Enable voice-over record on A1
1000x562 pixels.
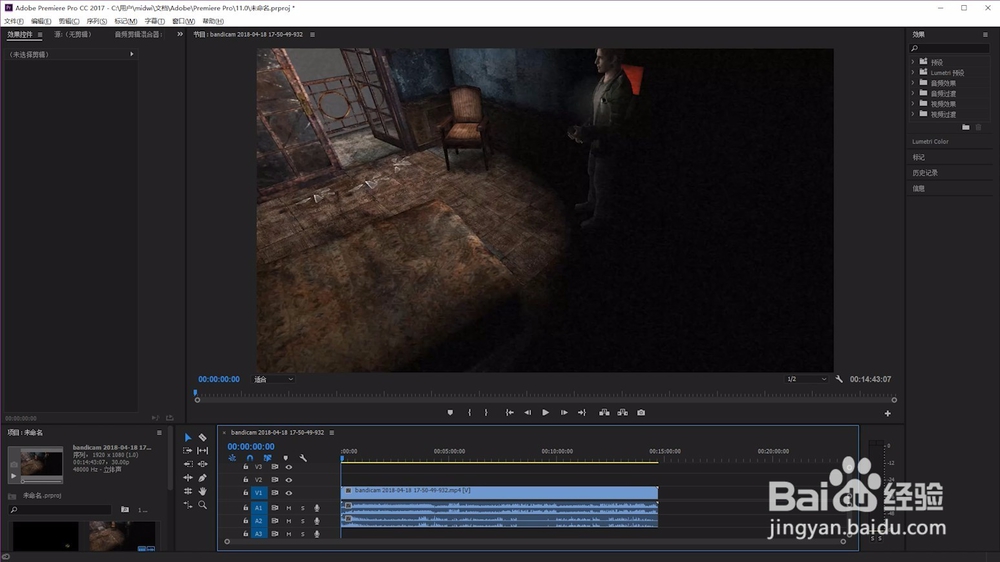click(316, 508)
